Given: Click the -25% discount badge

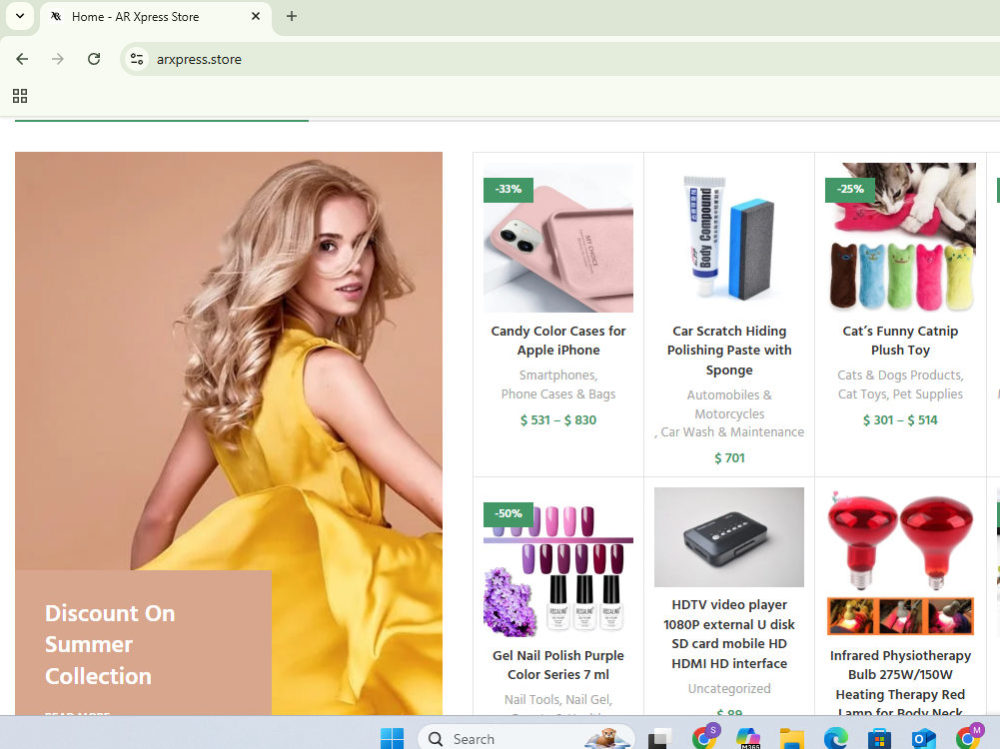Looking at the screenshot, I should [x=850, y=189].
